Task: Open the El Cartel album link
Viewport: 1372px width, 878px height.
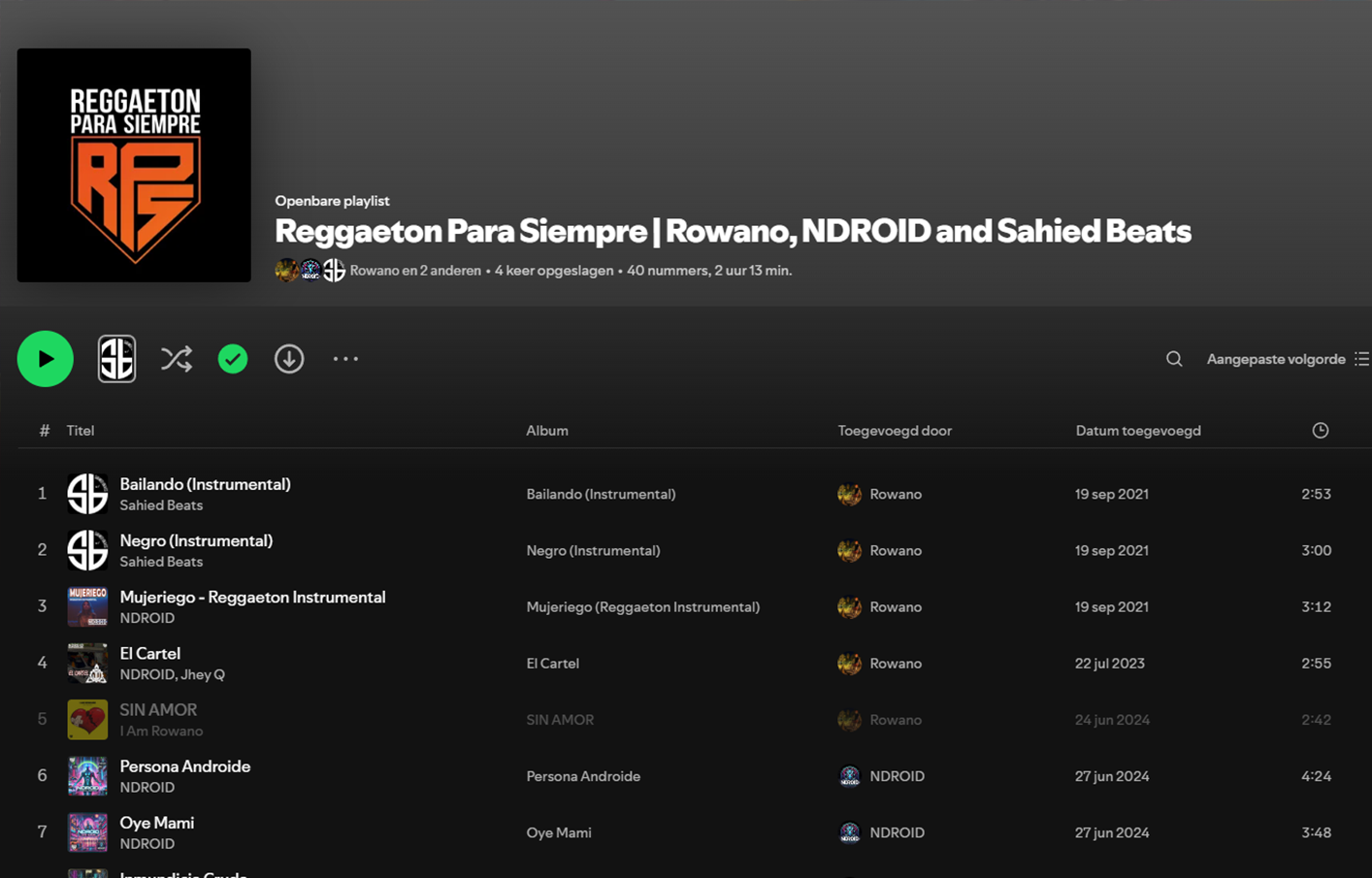Action: coord(552,663)
